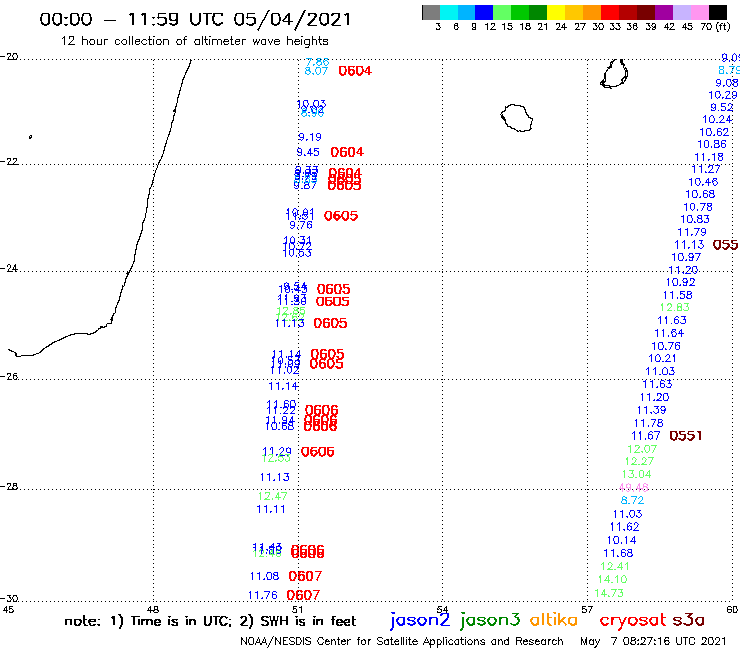Screen dimensions: 740x650
Task: Click the wave height value '9.76'
Action: point(301,225)
